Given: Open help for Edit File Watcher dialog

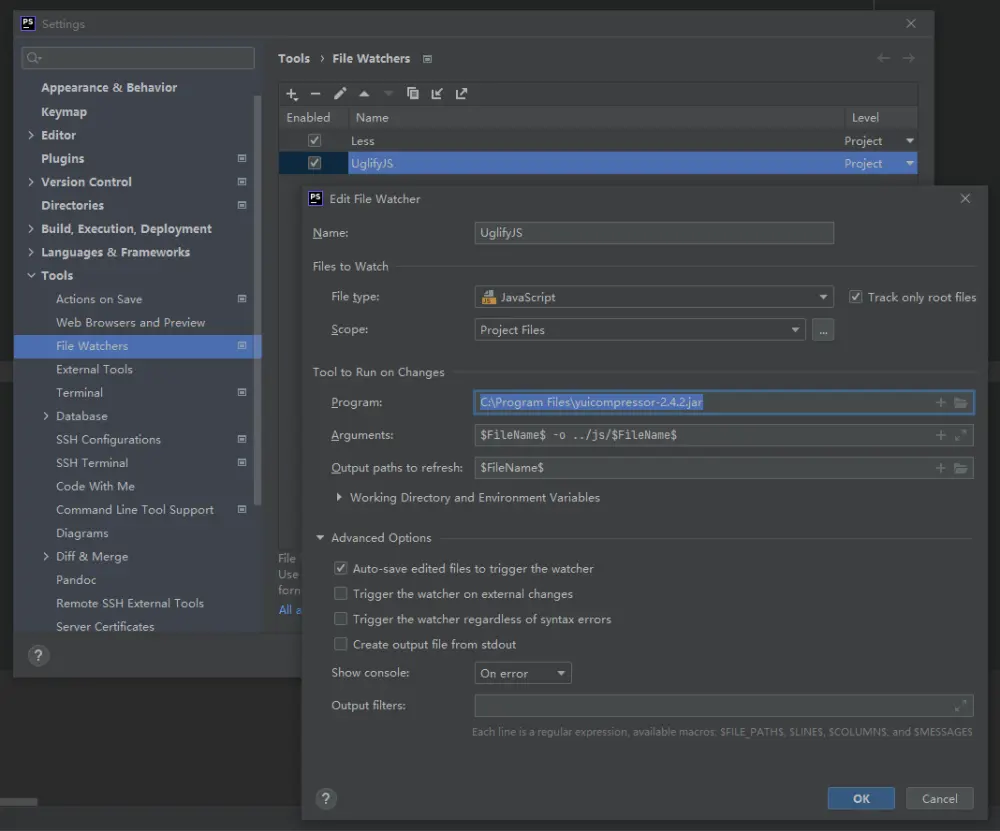Looking at the screenshot, I should tap(326, 798).
